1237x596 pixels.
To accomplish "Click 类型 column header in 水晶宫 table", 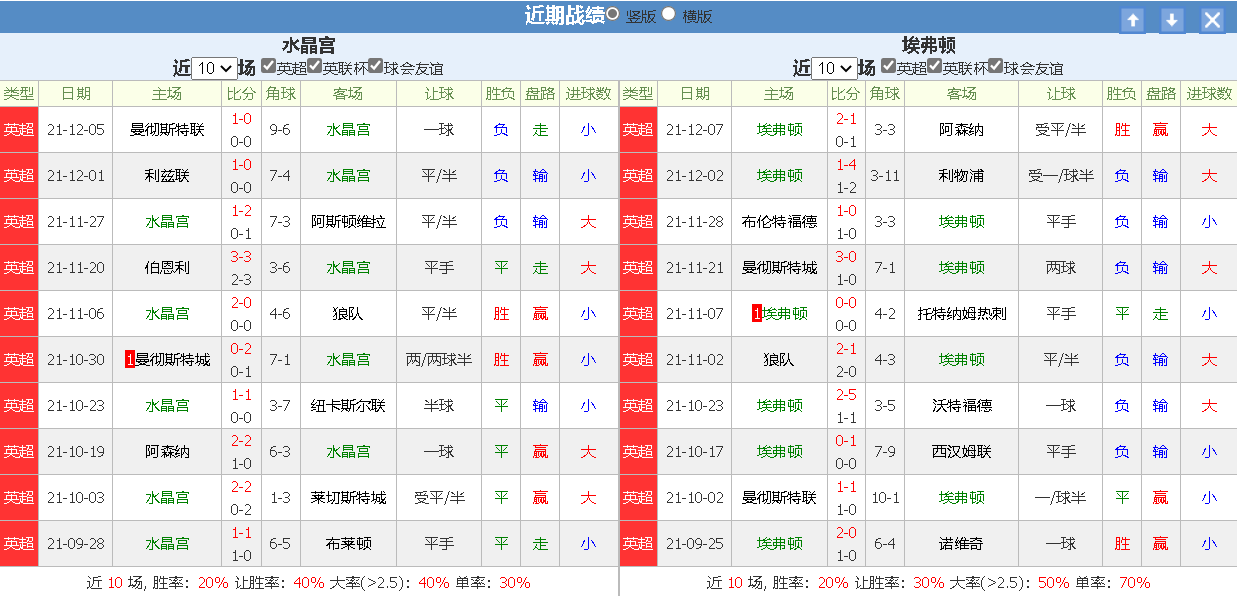I will (x=19, y=94).
